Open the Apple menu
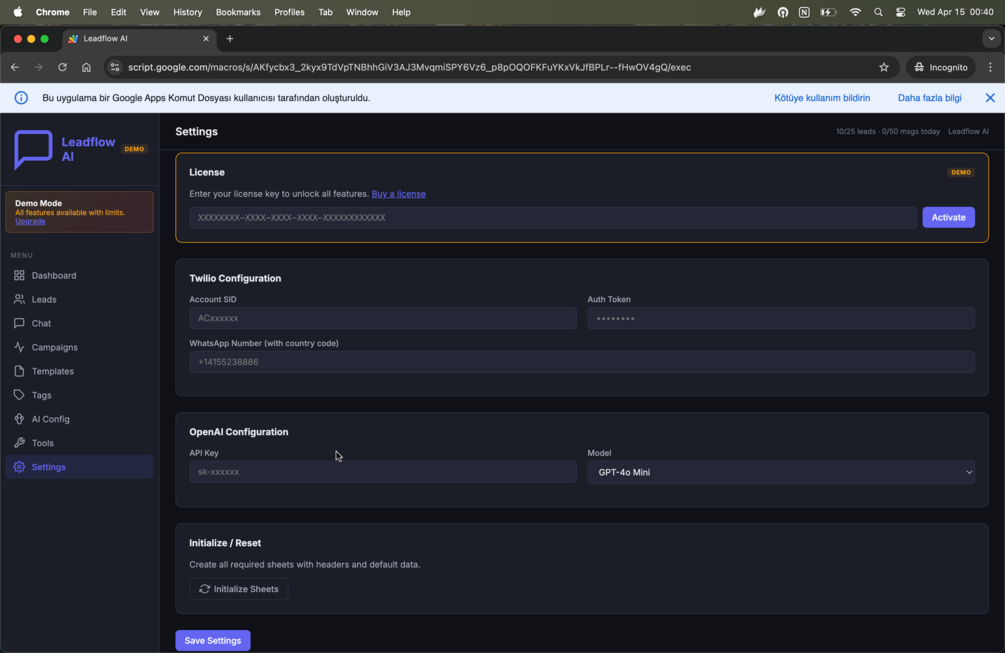 [x=18, y=12]
